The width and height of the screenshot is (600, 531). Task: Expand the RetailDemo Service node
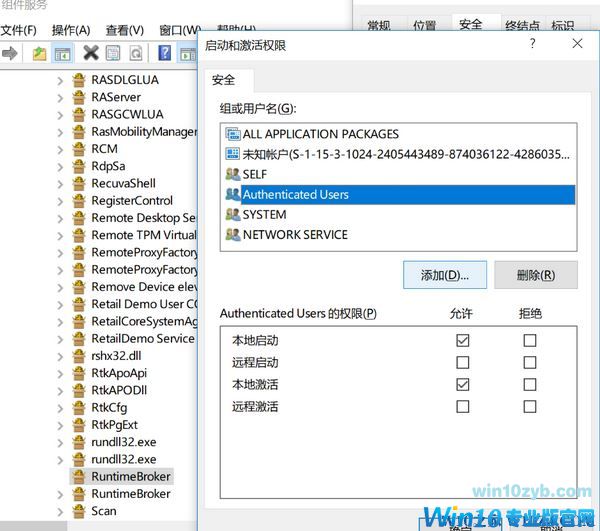click(x=60, y=340)
